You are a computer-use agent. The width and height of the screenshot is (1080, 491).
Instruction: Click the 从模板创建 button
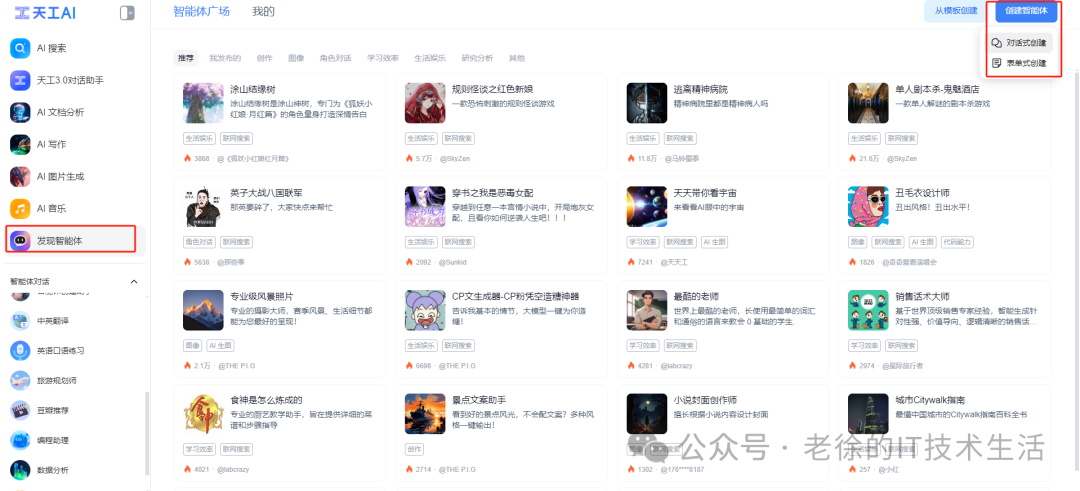tap(956, 11)
